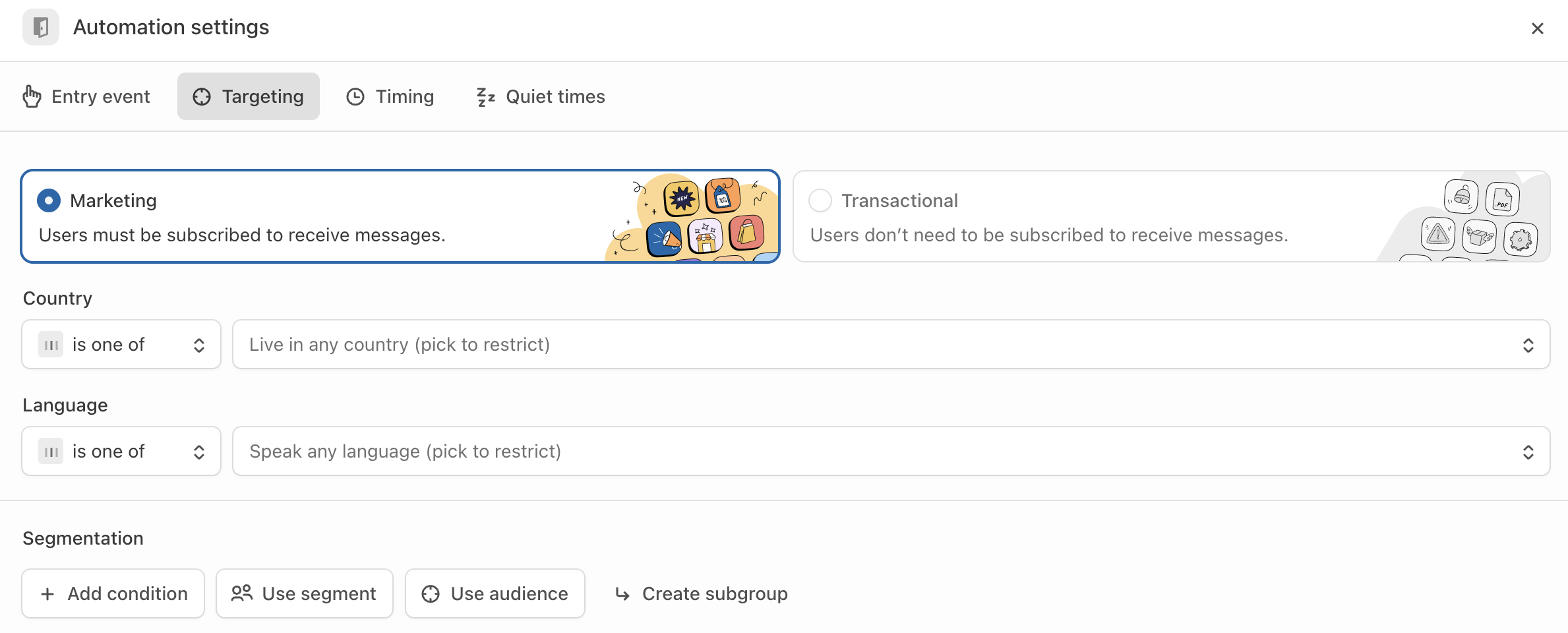Expand the 'Live in any country' dropdown

(x=891, y=345)
